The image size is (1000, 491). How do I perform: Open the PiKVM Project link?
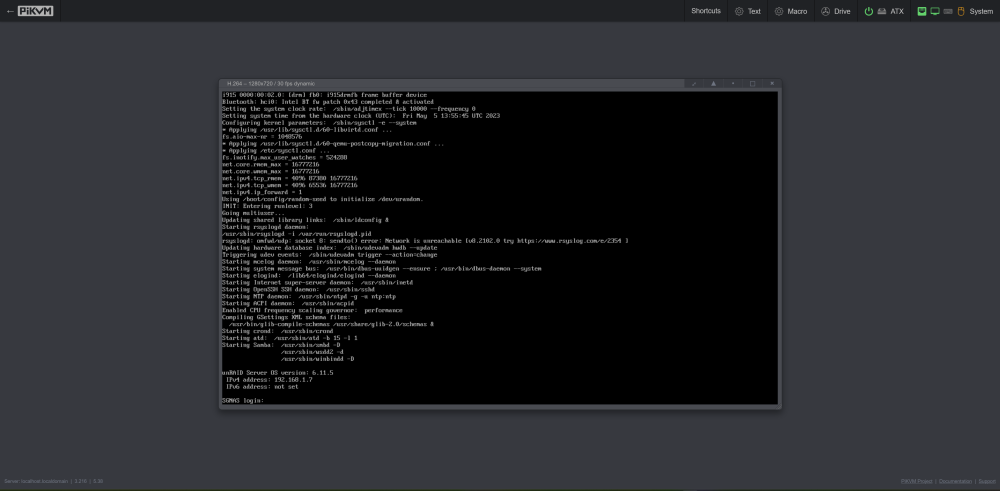(916, 481)
